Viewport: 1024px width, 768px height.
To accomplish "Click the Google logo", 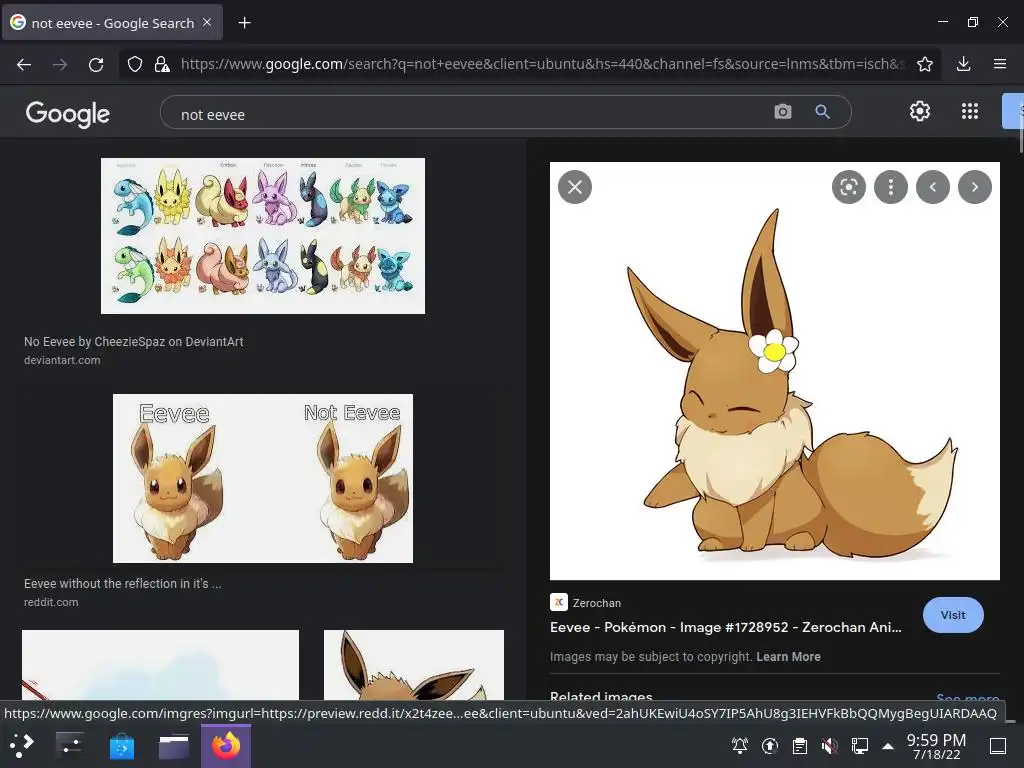I will (68, 114).
